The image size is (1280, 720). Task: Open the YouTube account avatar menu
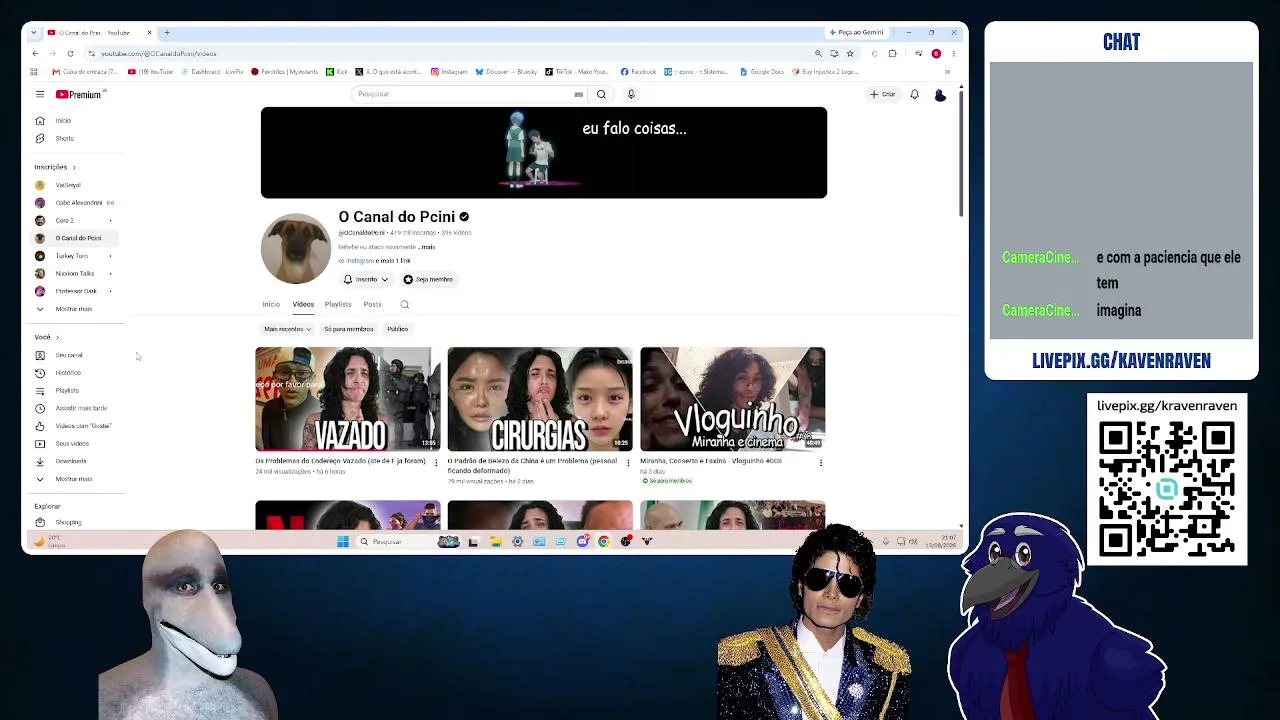point(940,94)
